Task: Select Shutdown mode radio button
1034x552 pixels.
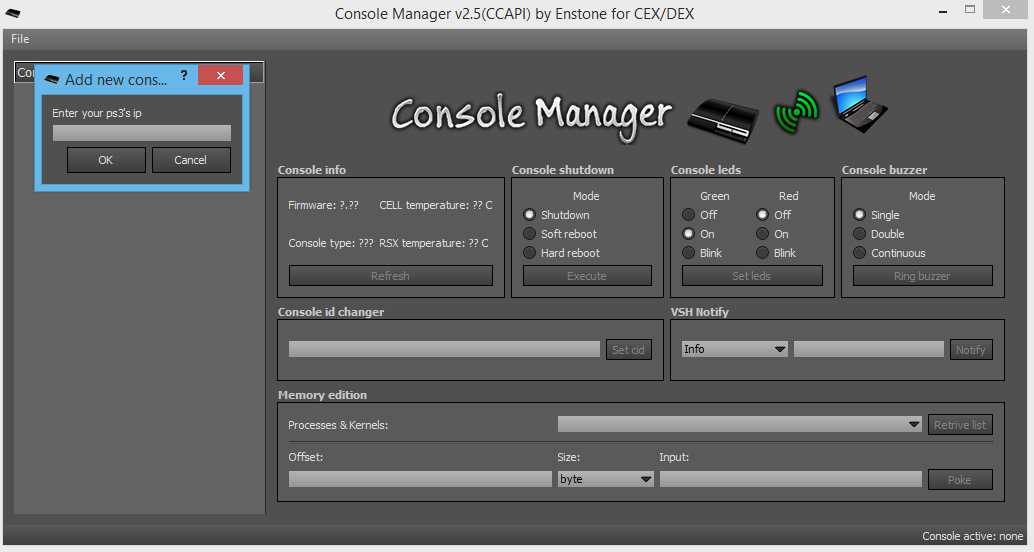Action: click(x=530, y=215)
